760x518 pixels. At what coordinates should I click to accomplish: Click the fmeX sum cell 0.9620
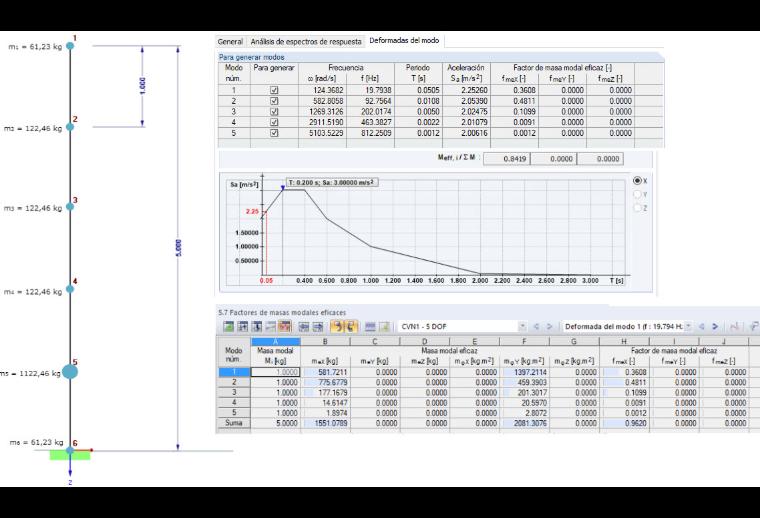[624, 423]
